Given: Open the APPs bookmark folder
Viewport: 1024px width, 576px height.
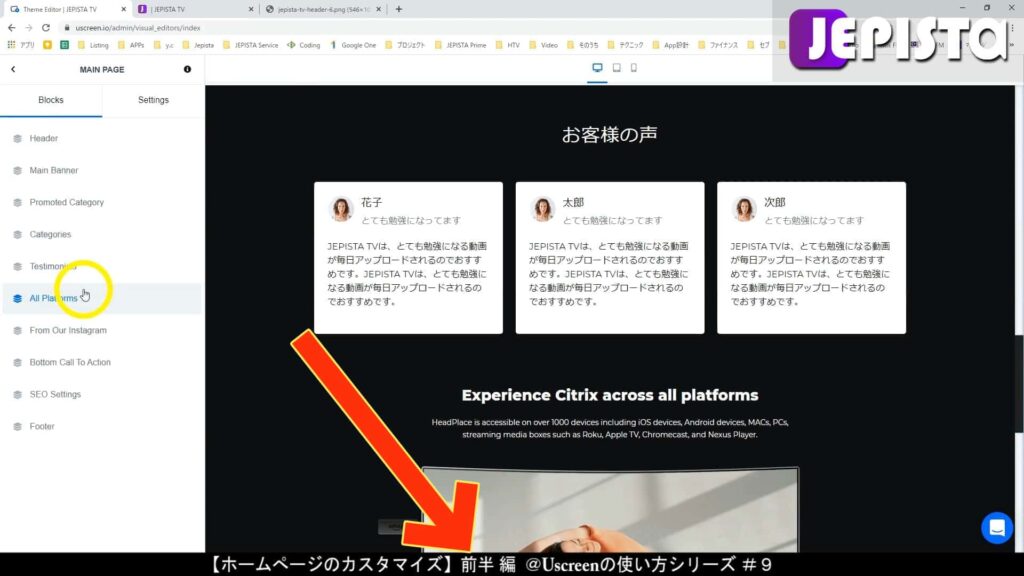Looking at the screenshot, I should [x=131, y=45].
